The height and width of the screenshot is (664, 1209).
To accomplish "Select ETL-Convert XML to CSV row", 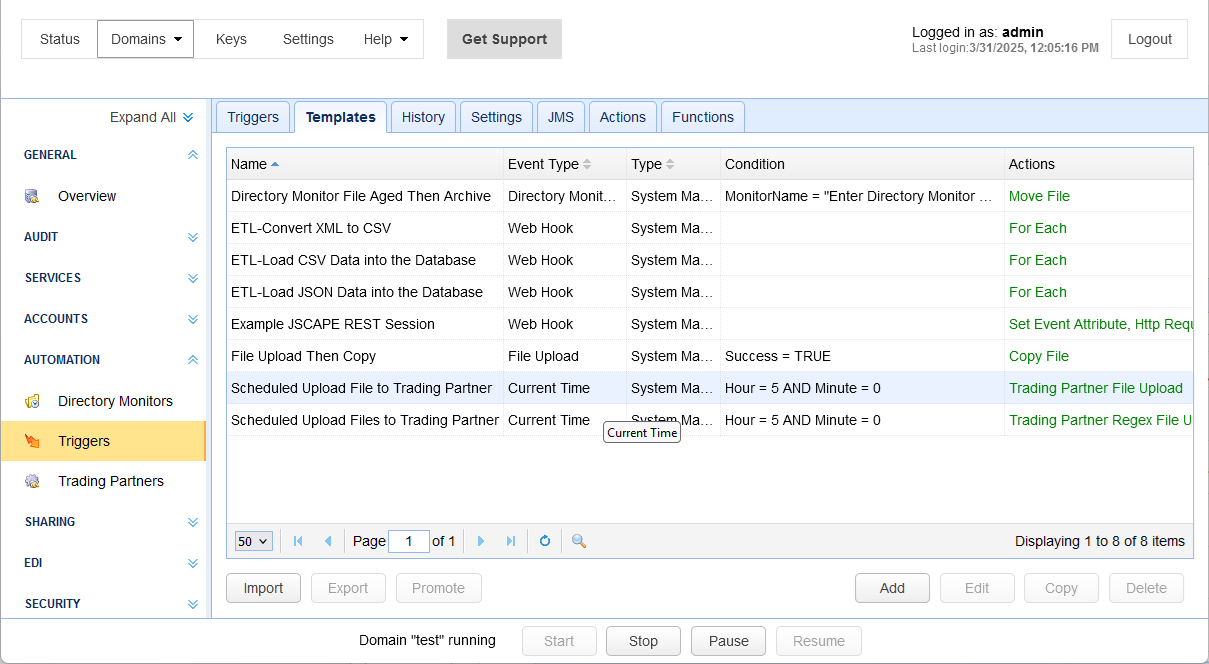I will (x=710, y=228).
